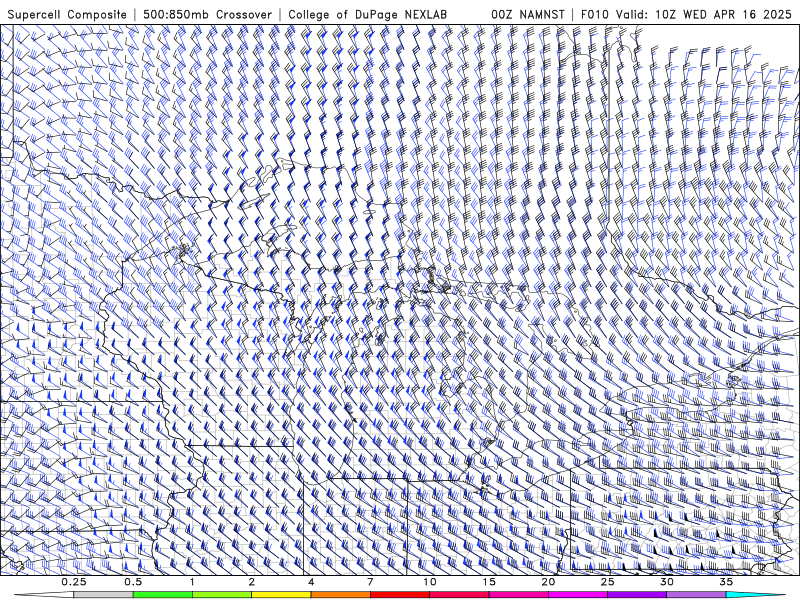Click the cyan end of color bar
Viewport: 800px width, 600px height.
tap(755, 595)
